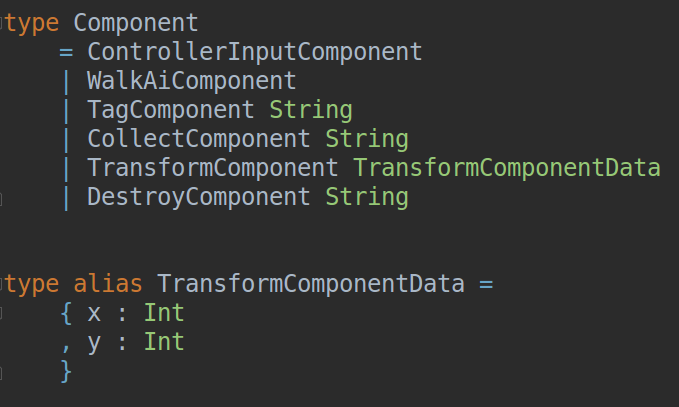This screenshot has height=407, width=679.
Task: Click the CollectComponent constructor name
Action: click(x=199, y=139)
